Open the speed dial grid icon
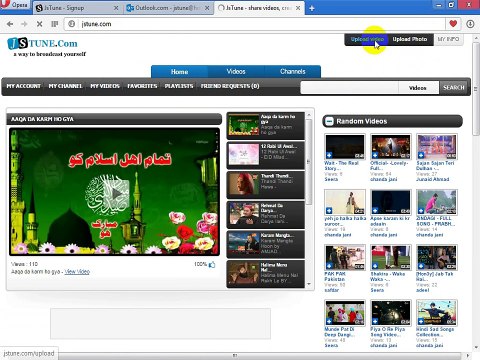The height and width of the screenshot is (360, 480). [55, 24]
